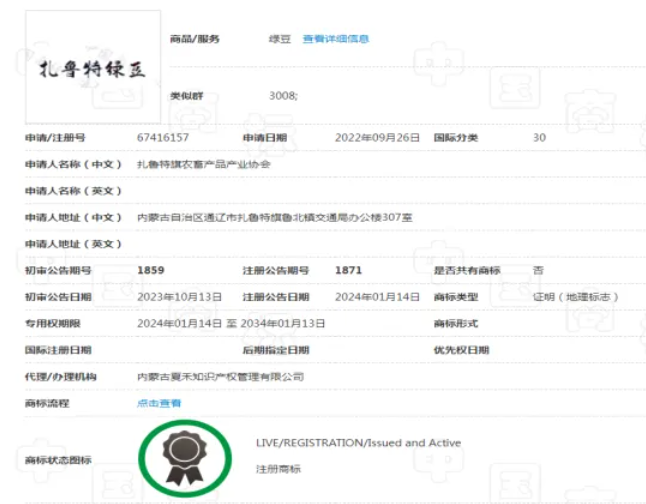This screenshot has height=504, width=646.
Task: Click the international class value 30
Action: click(539, 137)
